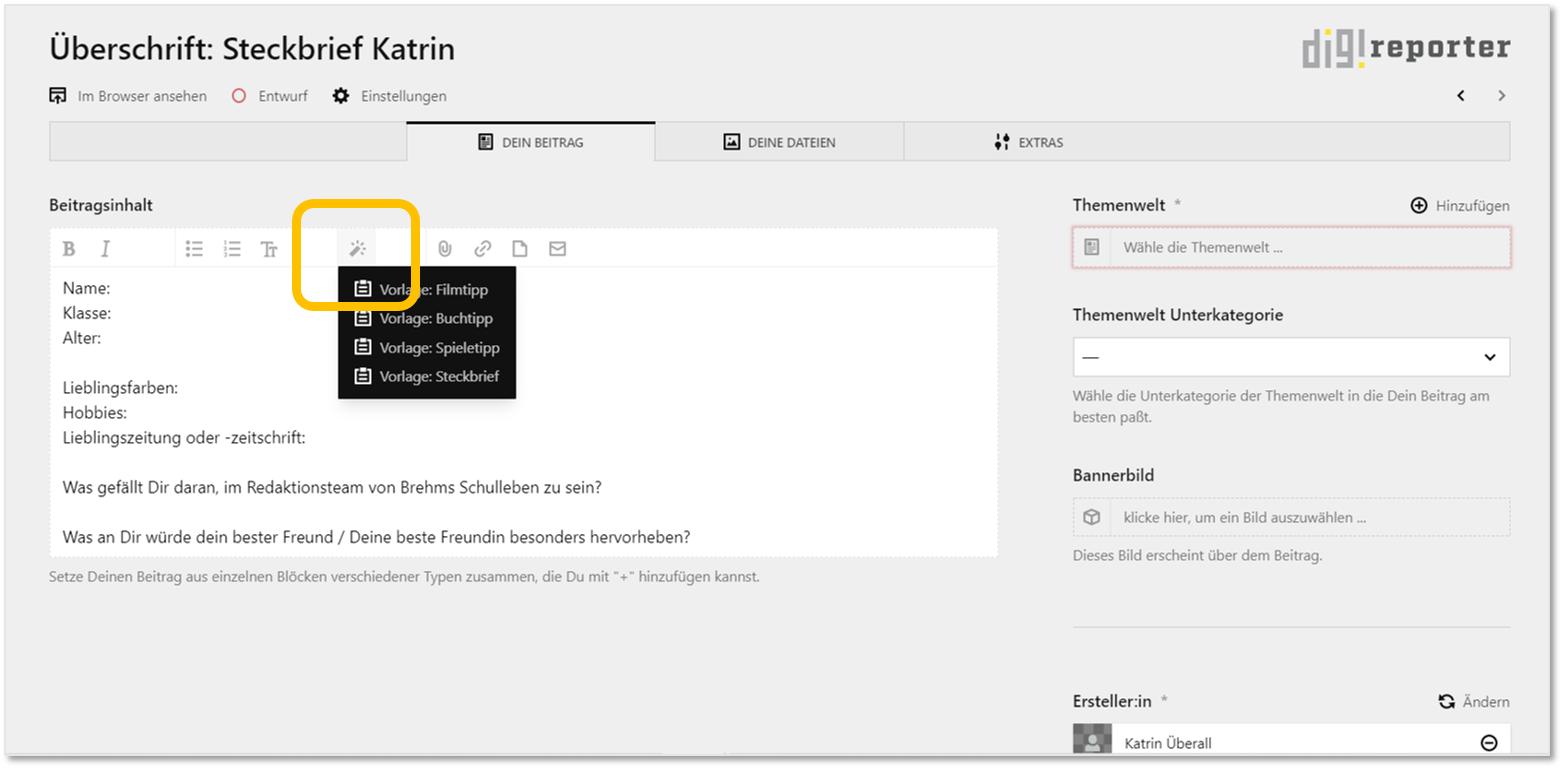The height and width of the screenshot is (769, 1563).
Task: Toggle italic formatting in editor toolbar
Action: pos(105,249)
